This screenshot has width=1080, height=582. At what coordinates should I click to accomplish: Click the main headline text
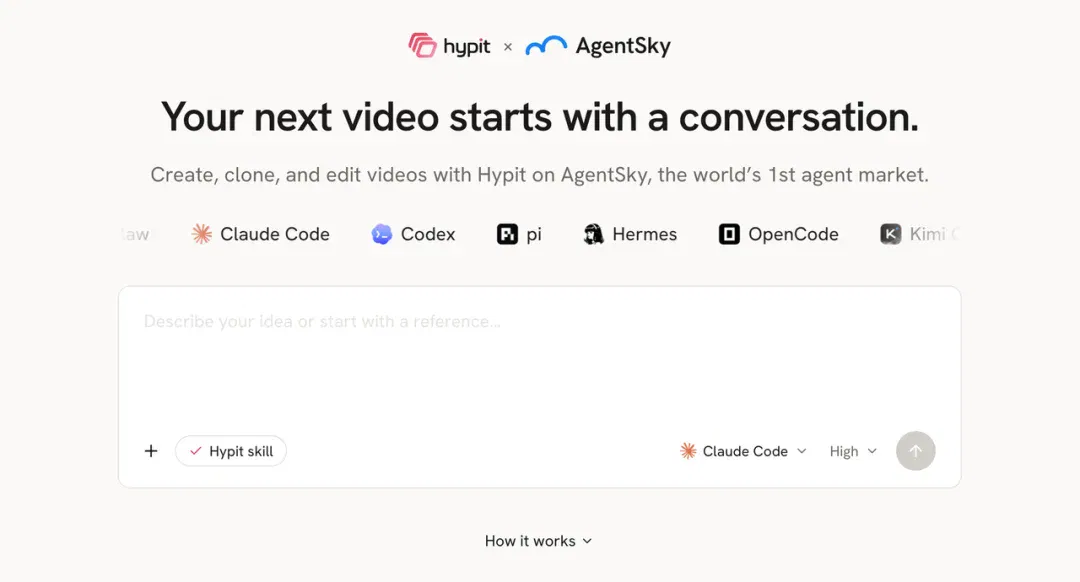[x=540, y=116]
